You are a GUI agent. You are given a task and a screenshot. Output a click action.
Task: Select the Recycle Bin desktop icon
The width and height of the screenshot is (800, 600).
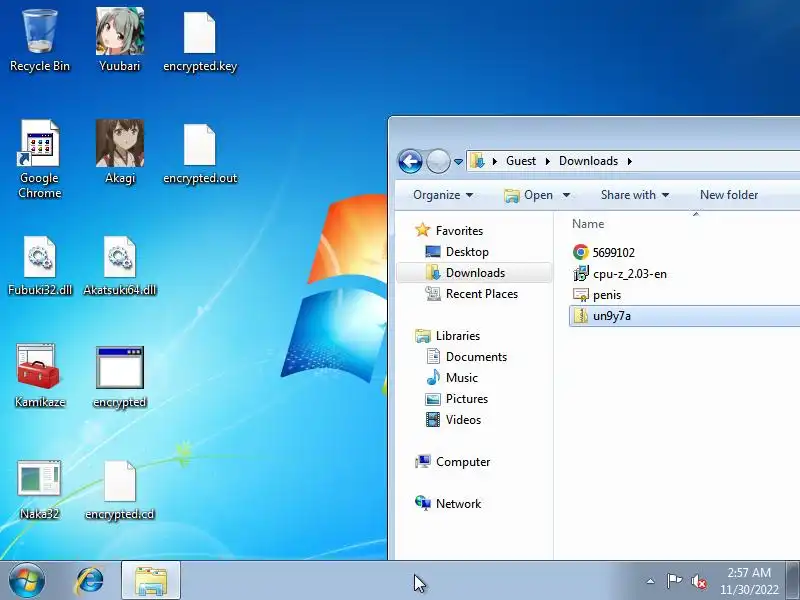40,41
